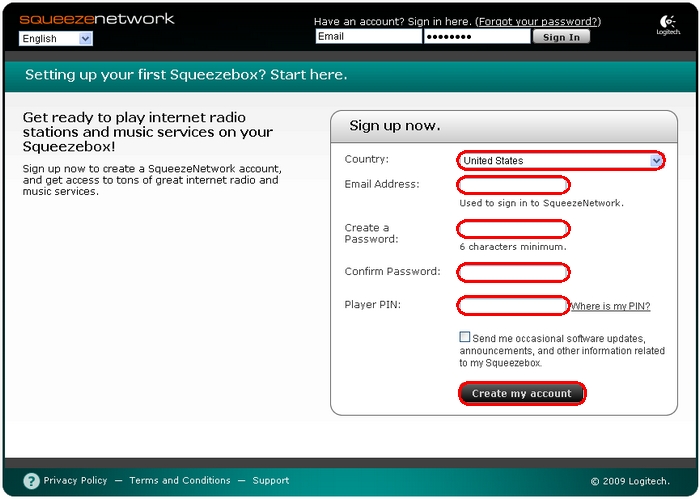Click the header password sign-in field
This screenshot has width=700, height=499.
click(477, 37)
